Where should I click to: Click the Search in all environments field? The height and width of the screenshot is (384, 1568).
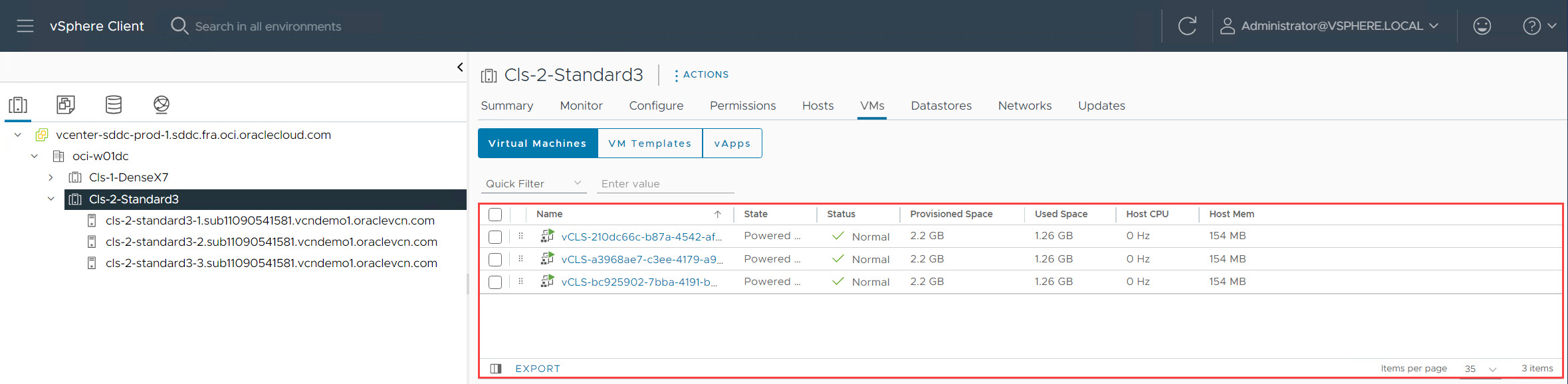coord(268,27)
